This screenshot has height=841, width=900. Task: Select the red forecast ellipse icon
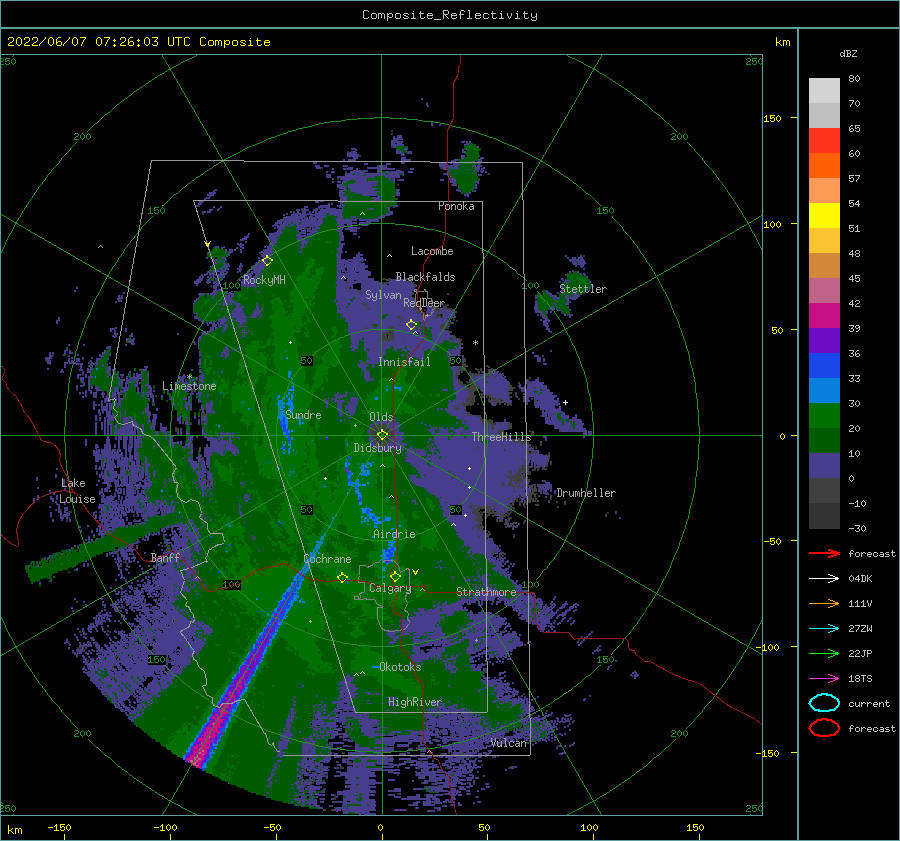(824, 728)
